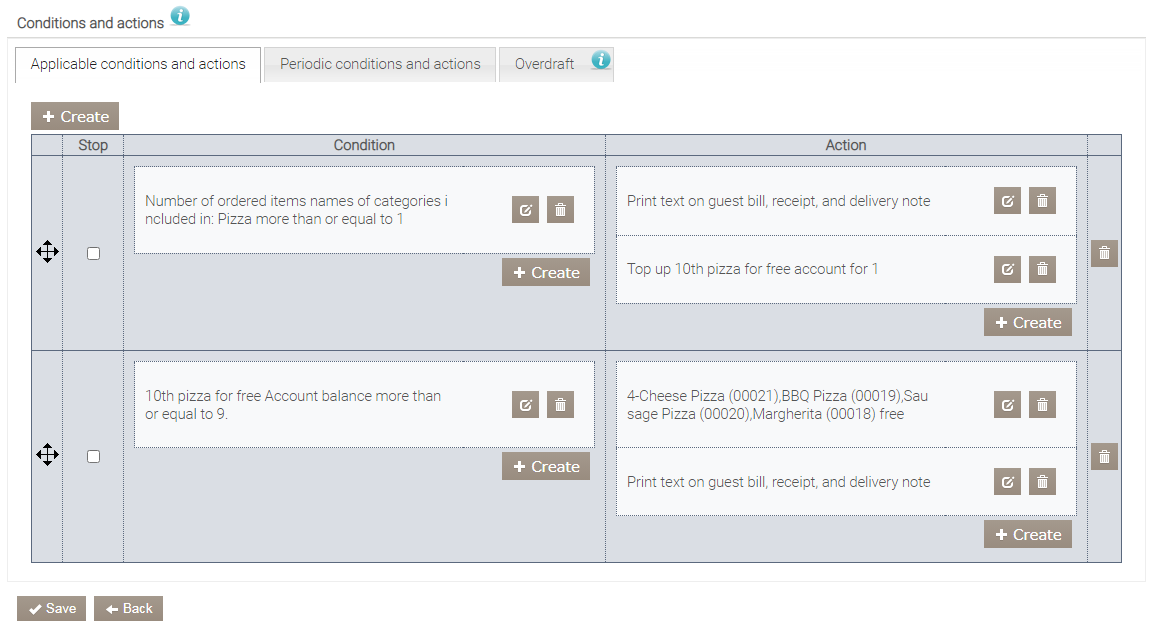Create a new action in the second rule
Image resolution: width=1164 pixels, height=629 pixels.
1028,535
